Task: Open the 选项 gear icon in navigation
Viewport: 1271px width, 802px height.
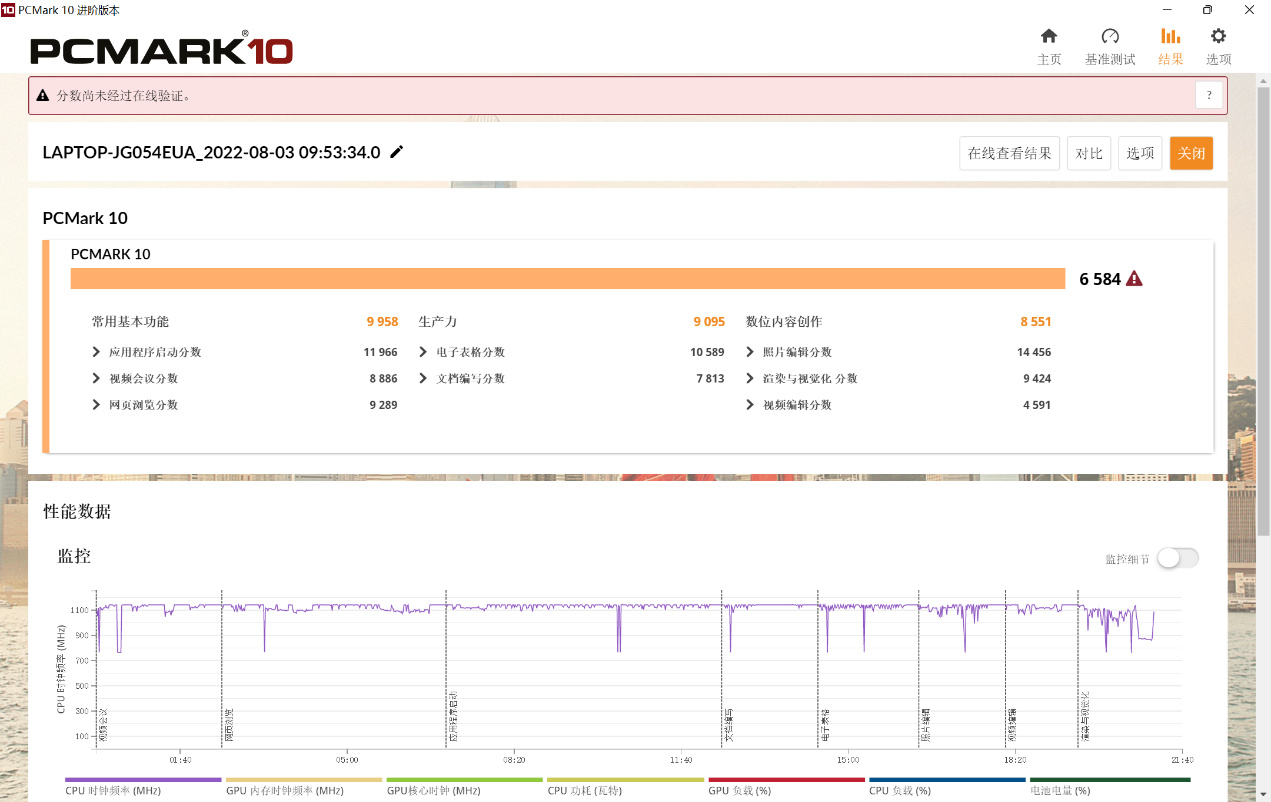Action: coord(1218,36)
